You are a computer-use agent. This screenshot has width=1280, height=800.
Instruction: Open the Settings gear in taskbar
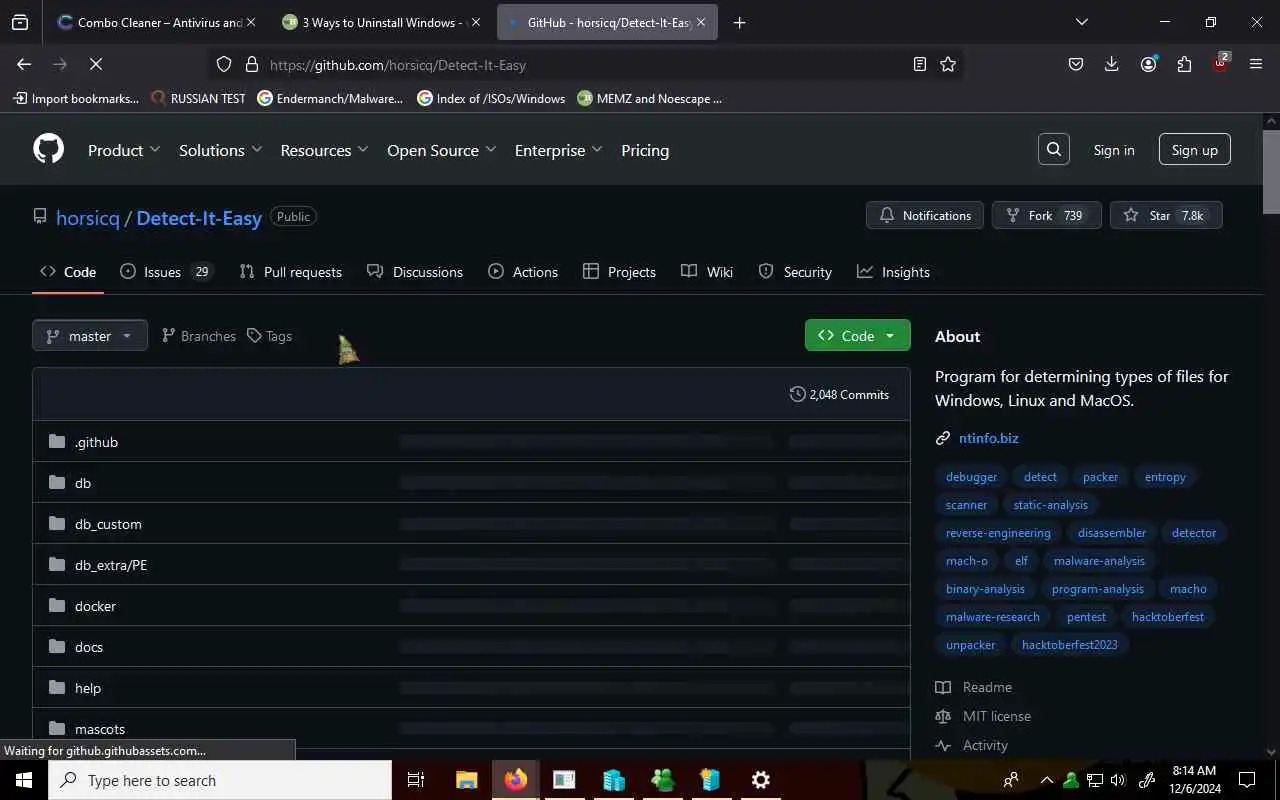click(761, 780)
